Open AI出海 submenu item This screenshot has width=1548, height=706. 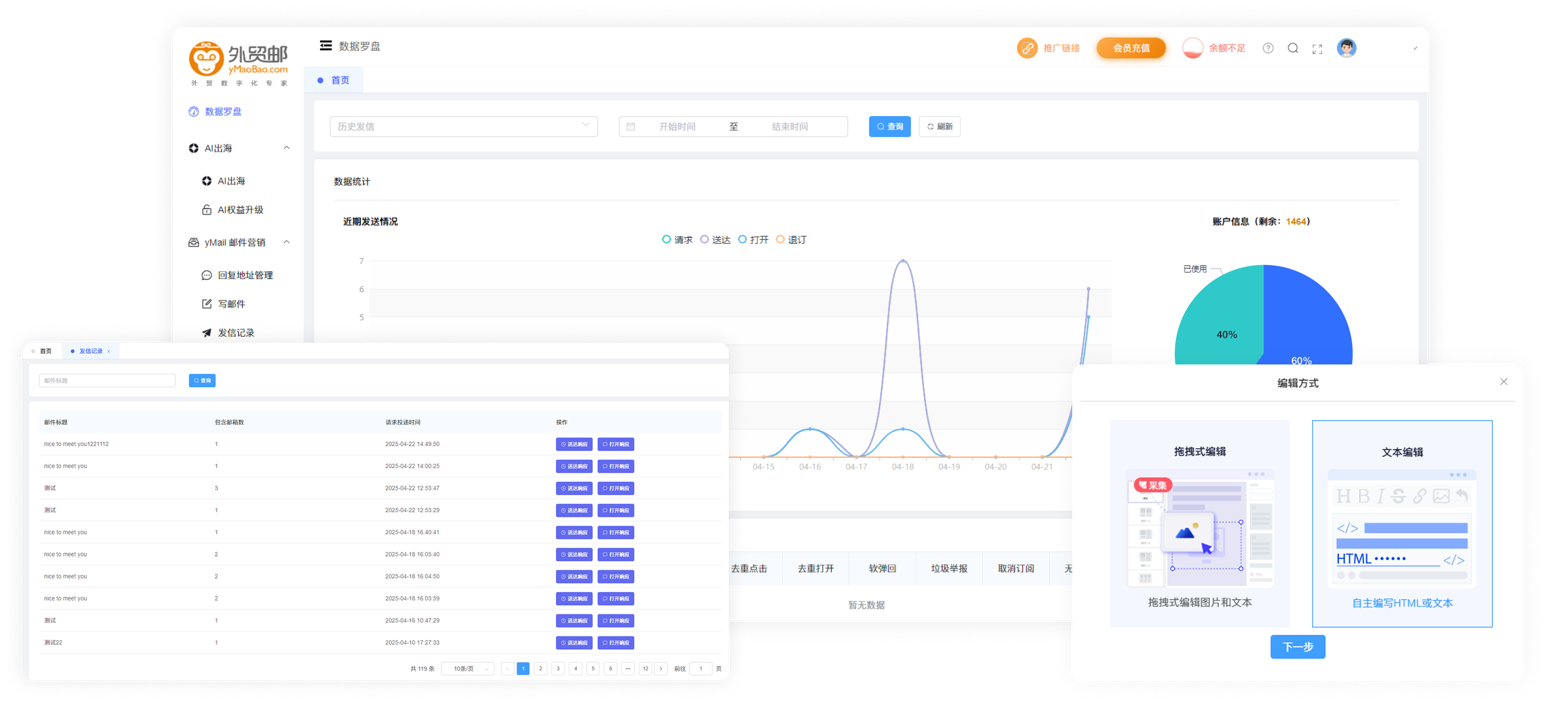[231, 181]
